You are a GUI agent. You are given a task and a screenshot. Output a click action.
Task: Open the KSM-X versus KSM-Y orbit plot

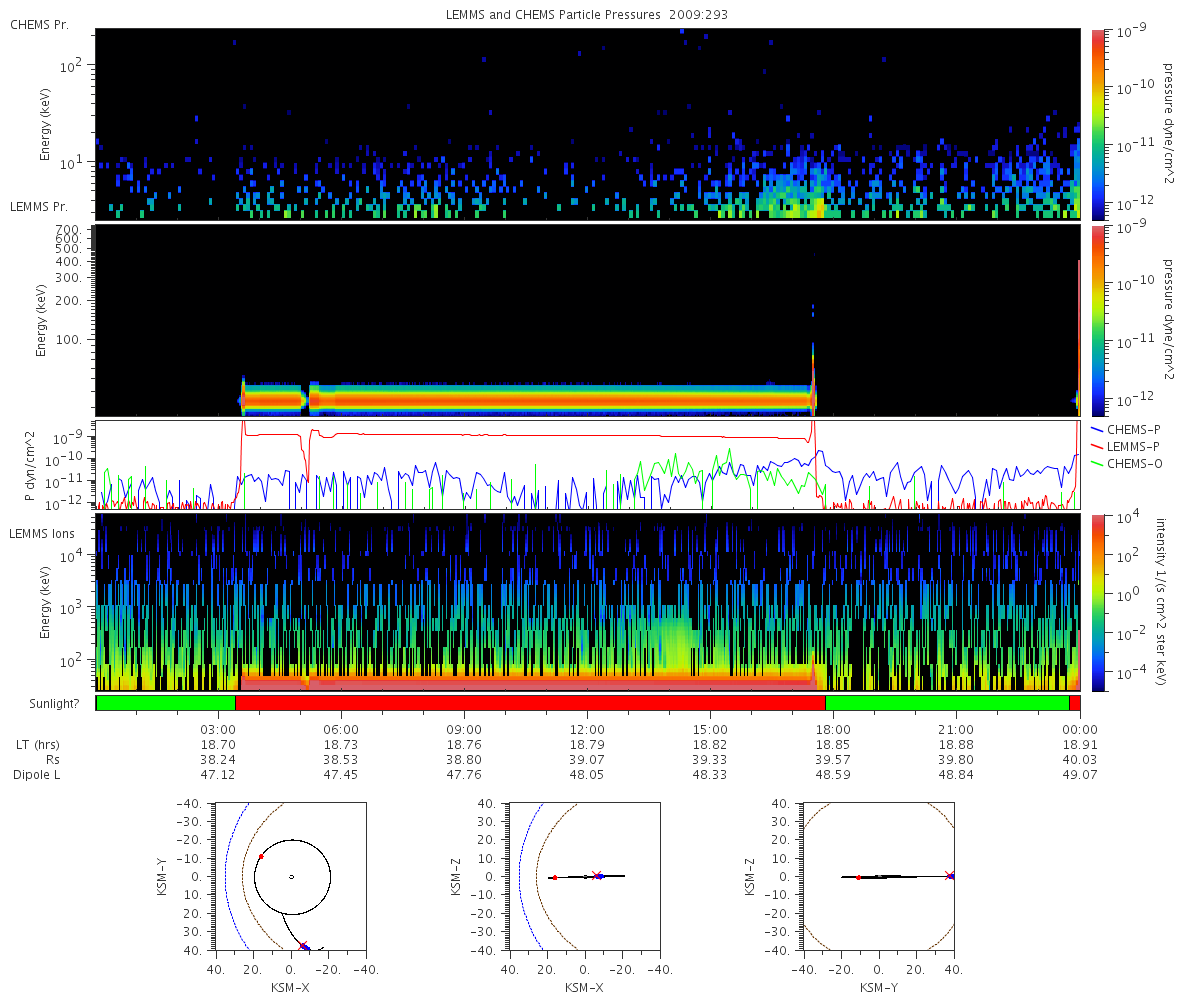click(x=291, y=877)
